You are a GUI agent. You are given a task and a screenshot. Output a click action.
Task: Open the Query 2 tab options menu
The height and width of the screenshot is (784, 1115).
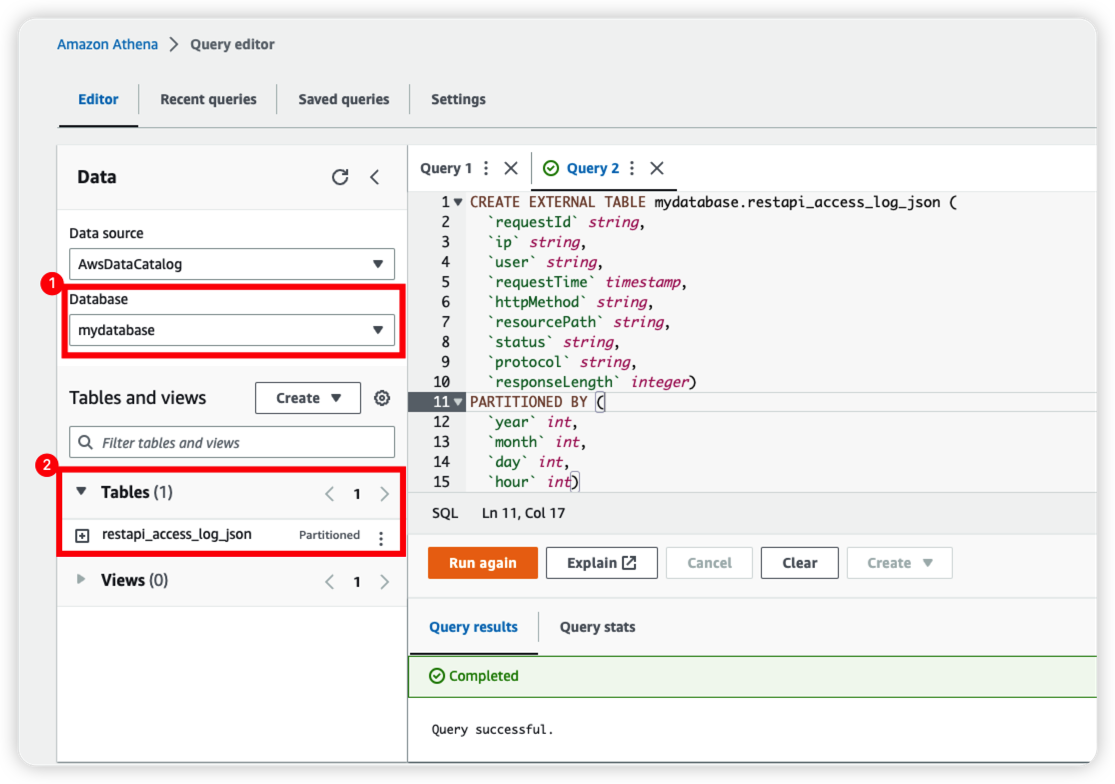point(632,168)
